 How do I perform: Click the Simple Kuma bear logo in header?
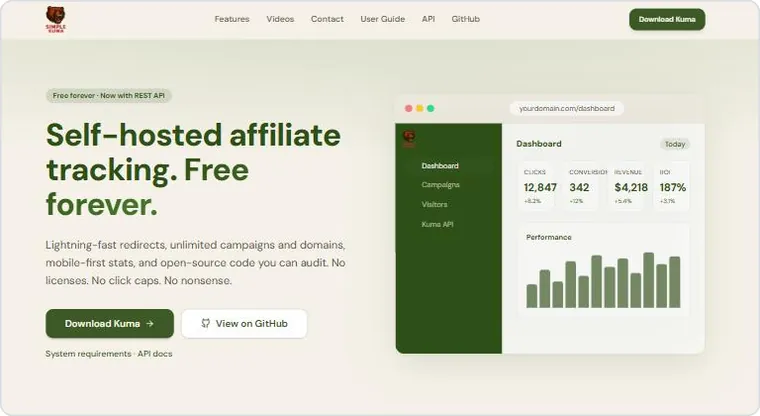point(56,19)
